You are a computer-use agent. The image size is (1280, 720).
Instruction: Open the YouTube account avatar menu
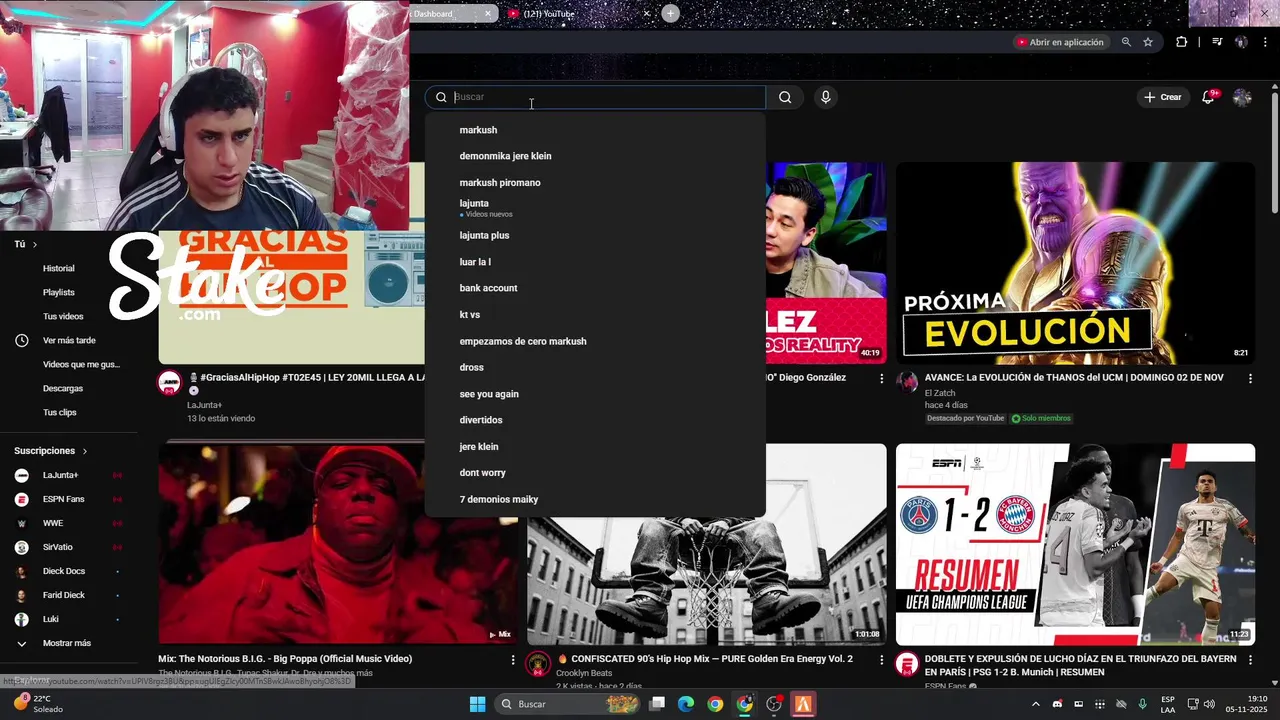pos(1242,97)
